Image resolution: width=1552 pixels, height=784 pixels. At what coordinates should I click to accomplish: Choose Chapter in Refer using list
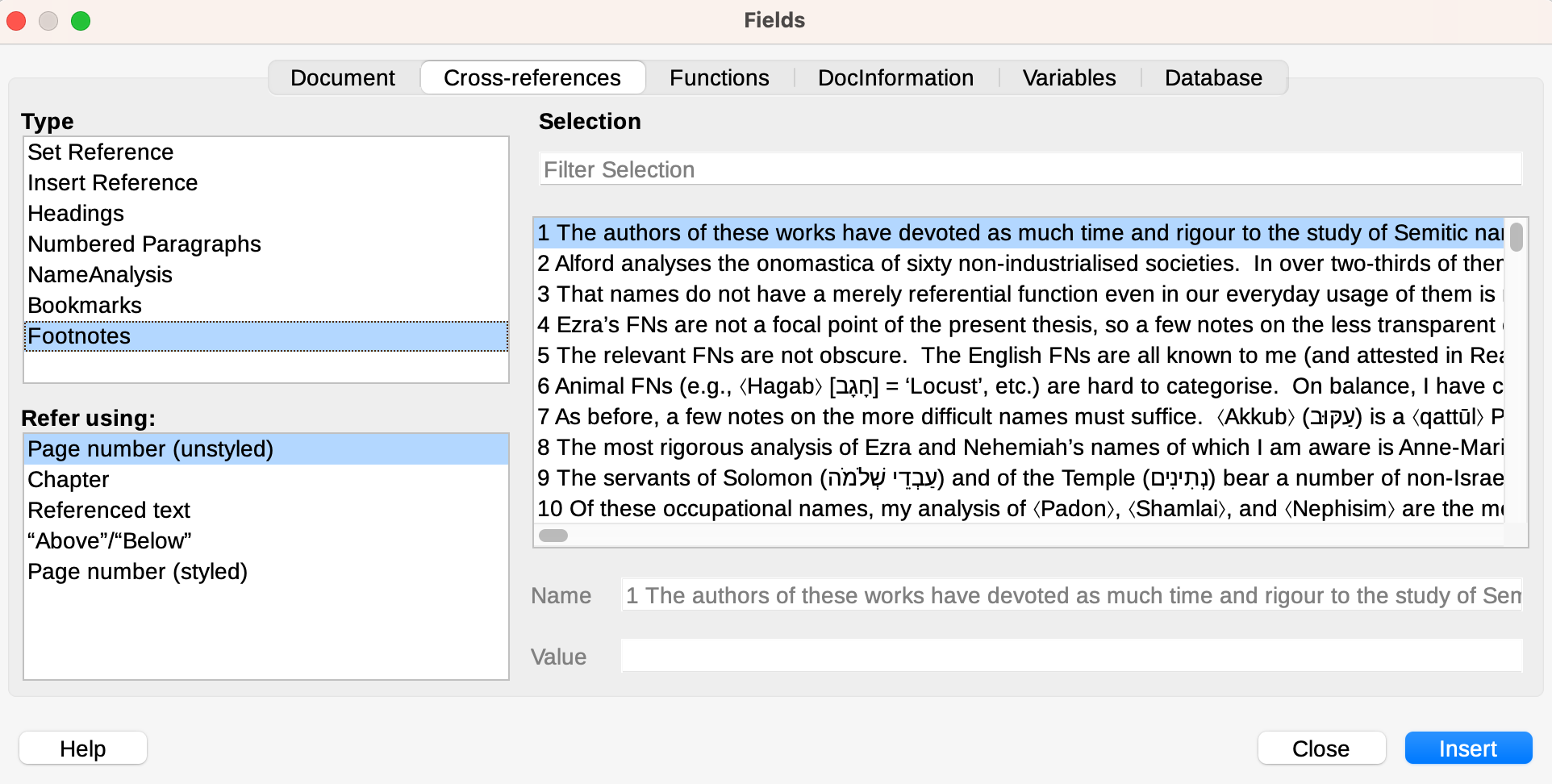coord(68,479)
